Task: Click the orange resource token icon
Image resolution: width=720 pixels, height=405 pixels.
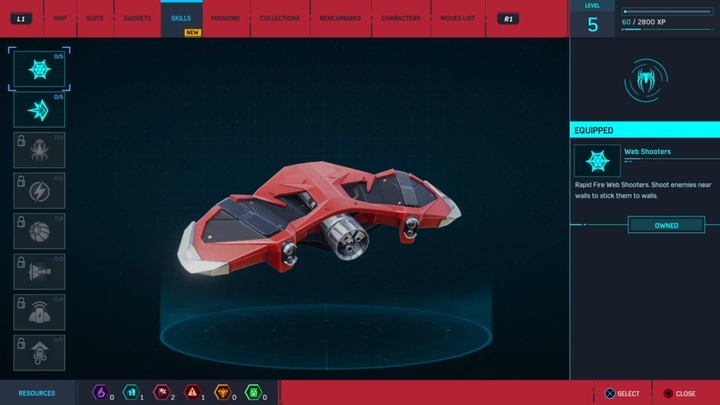Action: [x=223, y=393]
